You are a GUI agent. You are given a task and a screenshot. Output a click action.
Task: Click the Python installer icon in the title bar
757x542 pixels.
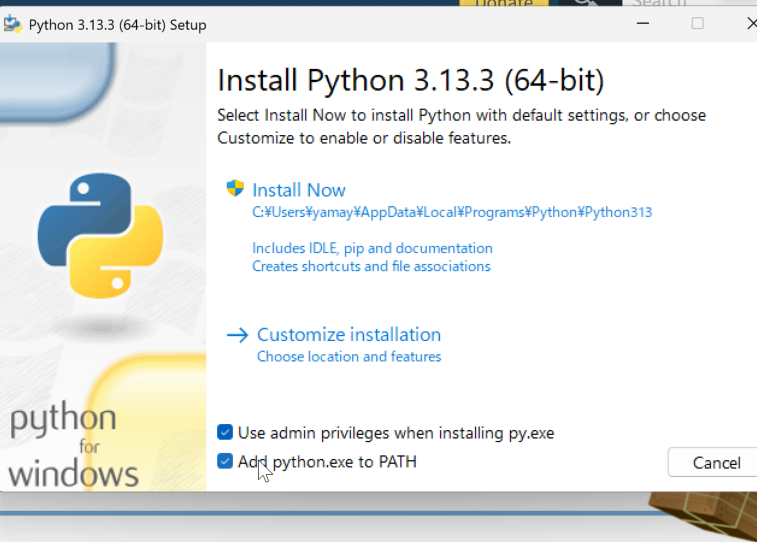(12, 24)
